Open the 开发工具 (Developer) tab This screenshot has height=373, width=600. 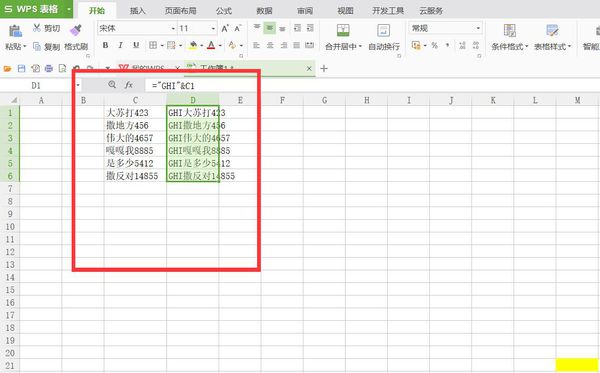tap(388, 10)
